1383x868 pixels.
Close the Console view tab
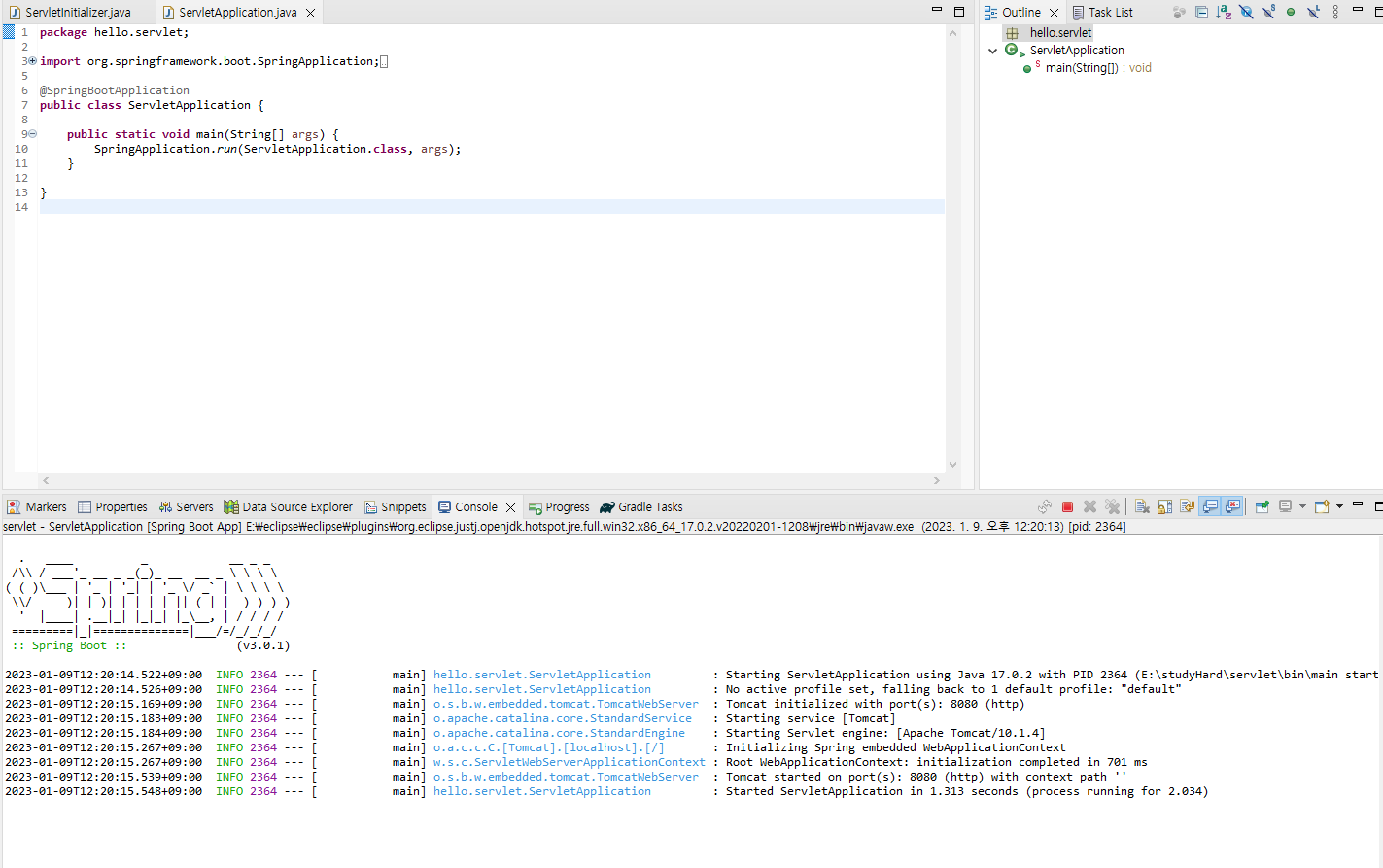point(510,507)
